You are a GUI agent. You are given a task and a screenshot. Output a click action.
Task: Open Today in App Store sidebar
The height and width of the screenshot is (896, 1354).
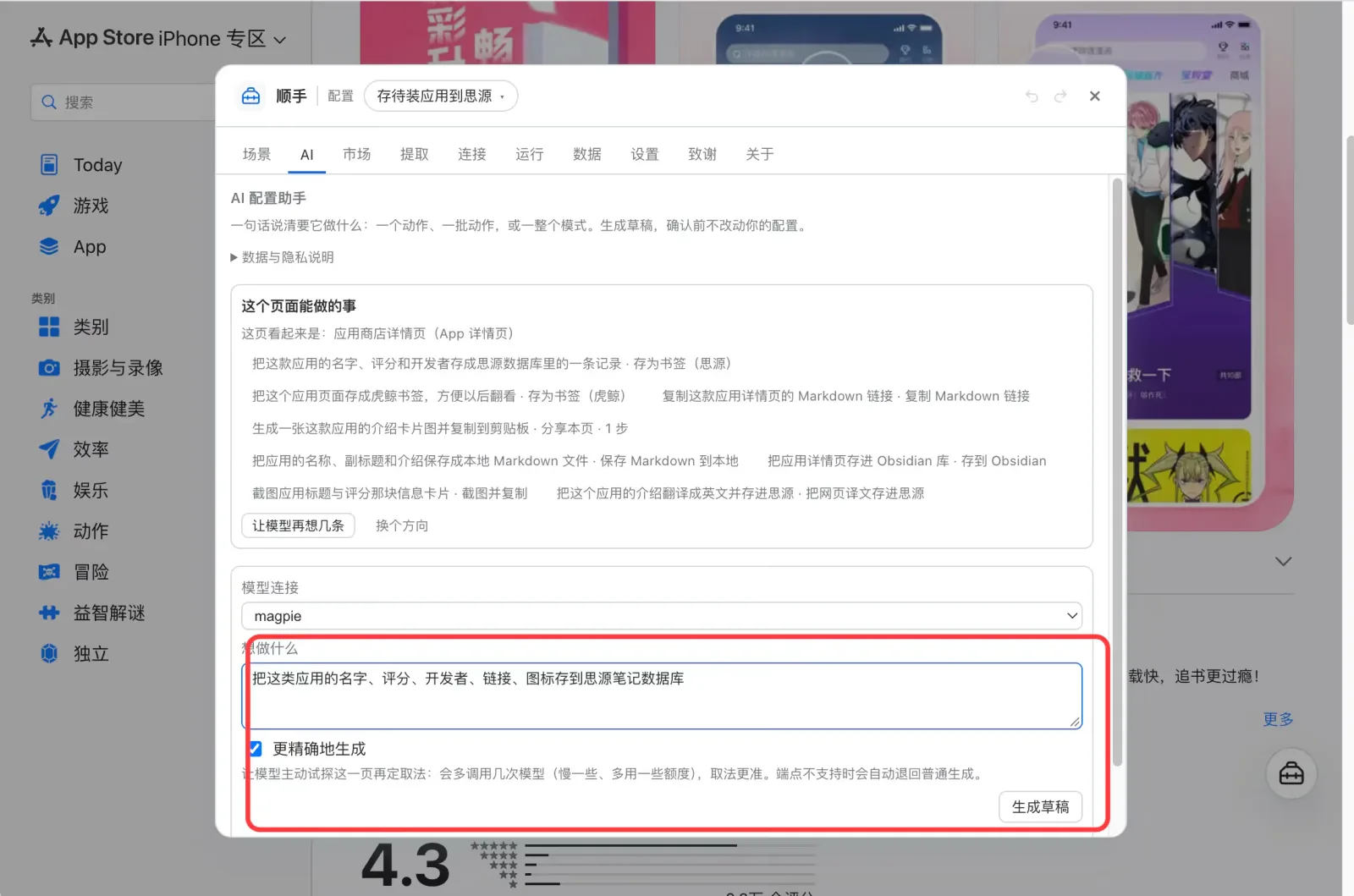(97, 165)
